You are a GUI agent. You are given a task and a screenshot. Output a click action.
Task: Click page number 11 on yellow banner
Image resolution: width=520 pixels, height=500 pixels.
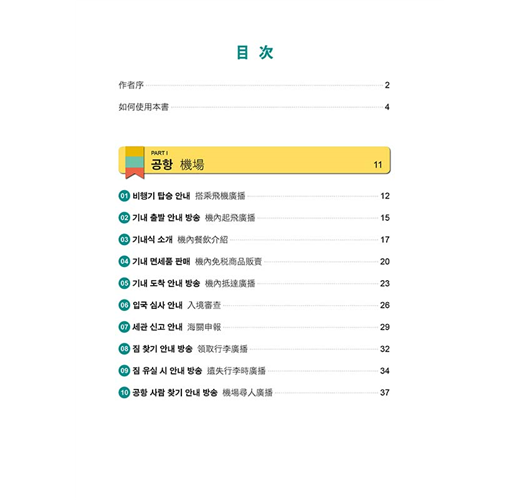point(378,165)
